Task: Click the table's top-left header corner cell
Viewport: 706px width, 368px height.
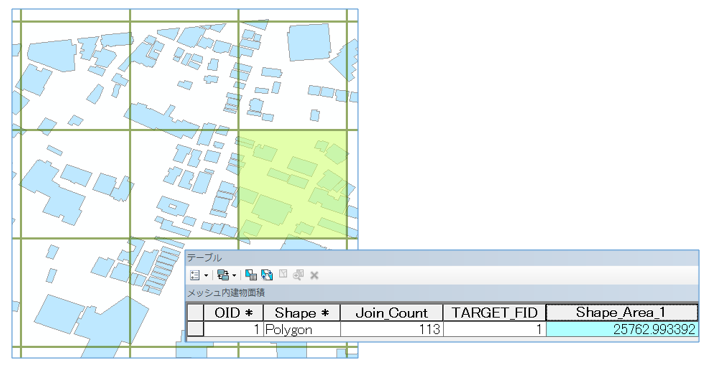Action: pos(195,313)
